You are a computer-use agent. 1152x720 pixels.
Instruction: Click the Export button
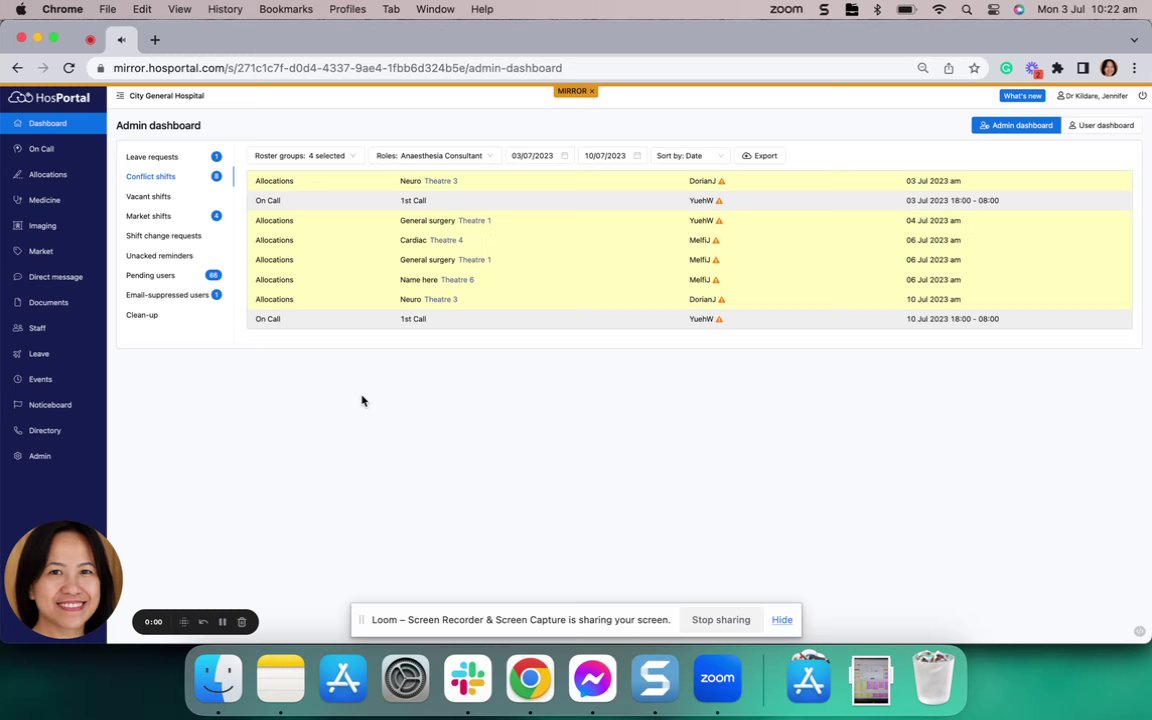point(760,156)
